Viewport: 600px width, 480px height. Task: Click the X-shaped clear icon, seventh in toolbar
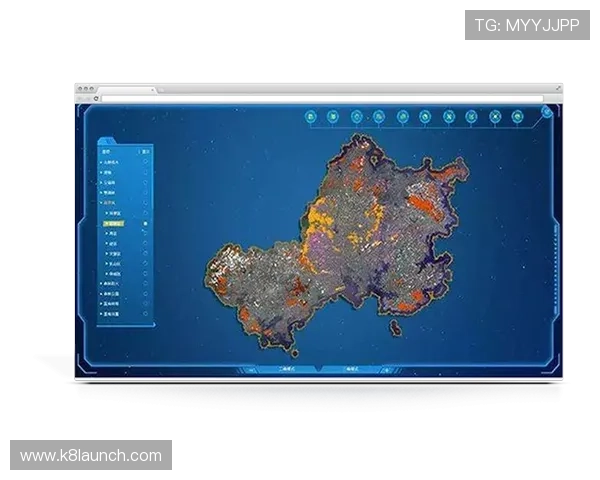pyautogui.click(x=449, y=118)
